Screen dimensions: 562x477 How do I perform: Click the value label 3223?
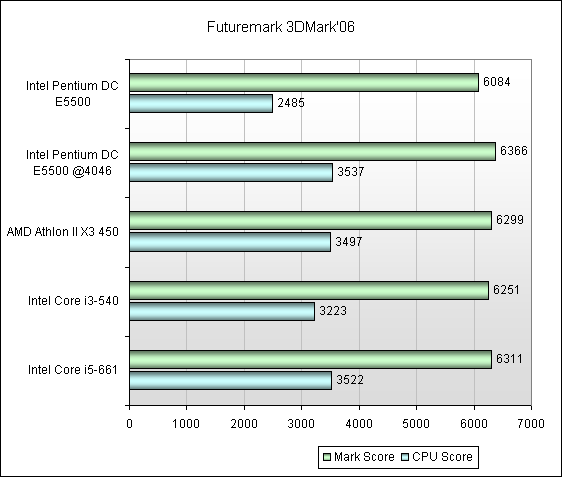tap(333, 310)
